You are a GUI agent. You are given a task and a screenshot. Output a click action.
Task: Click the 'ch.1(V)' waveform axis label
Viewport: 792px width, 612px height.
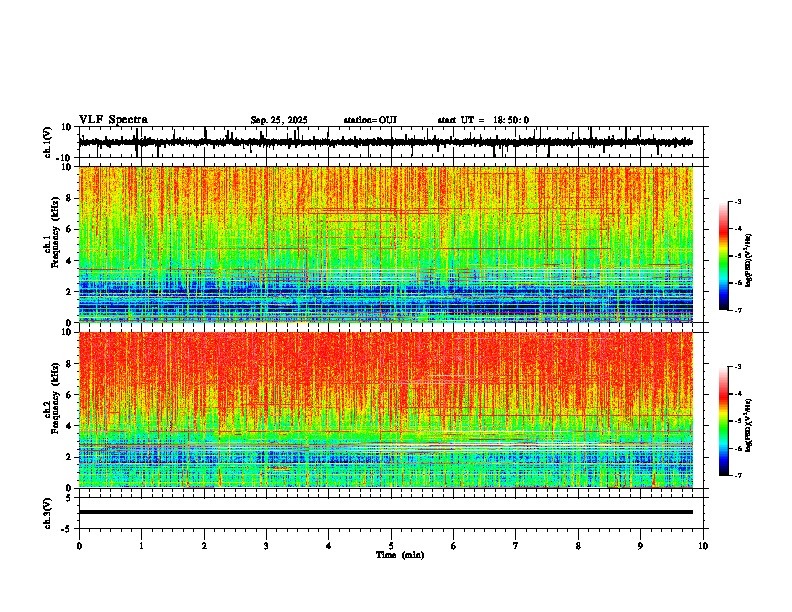(x=47, y=142)
